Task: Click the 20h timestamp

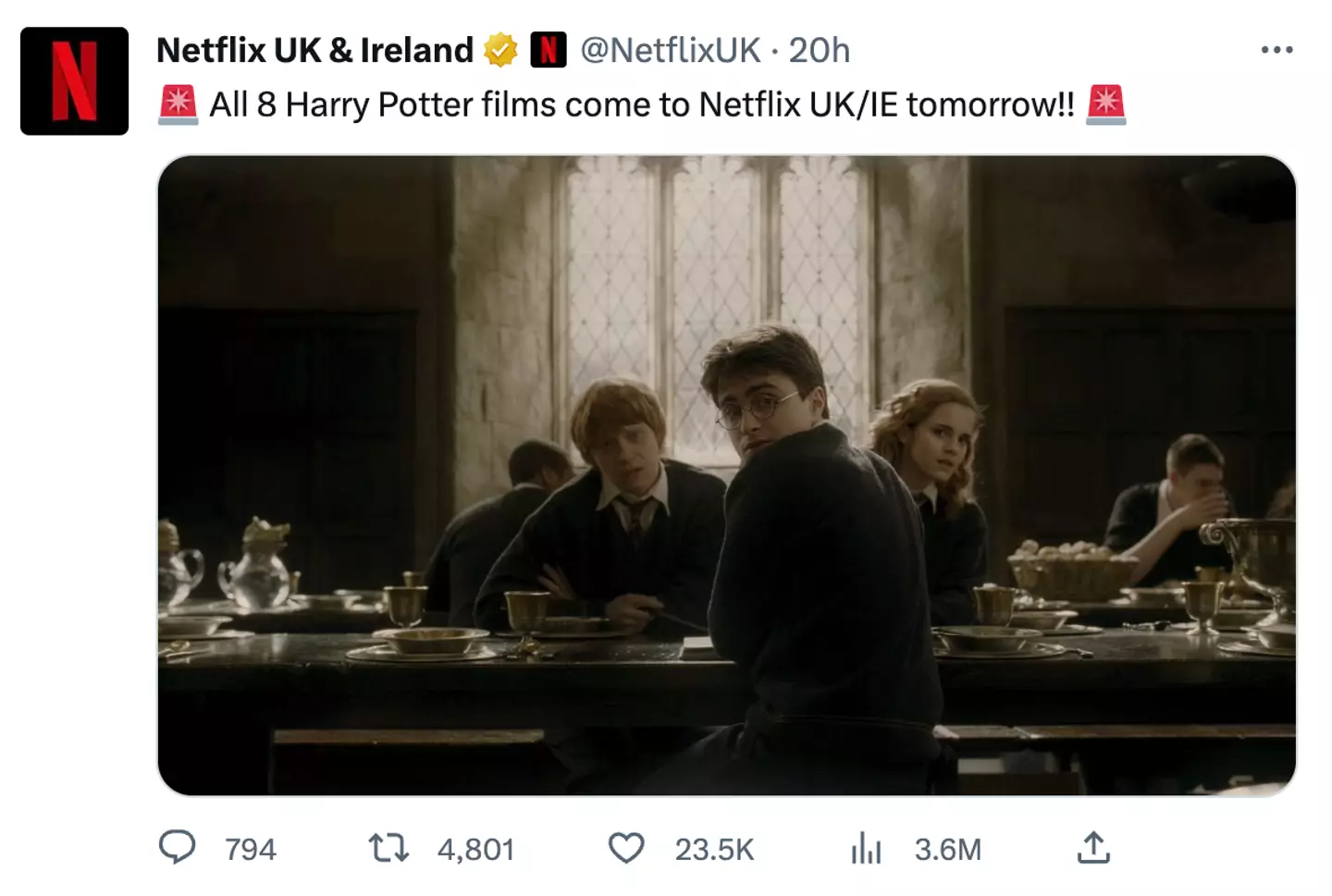Action: click(x=819, y=50)
